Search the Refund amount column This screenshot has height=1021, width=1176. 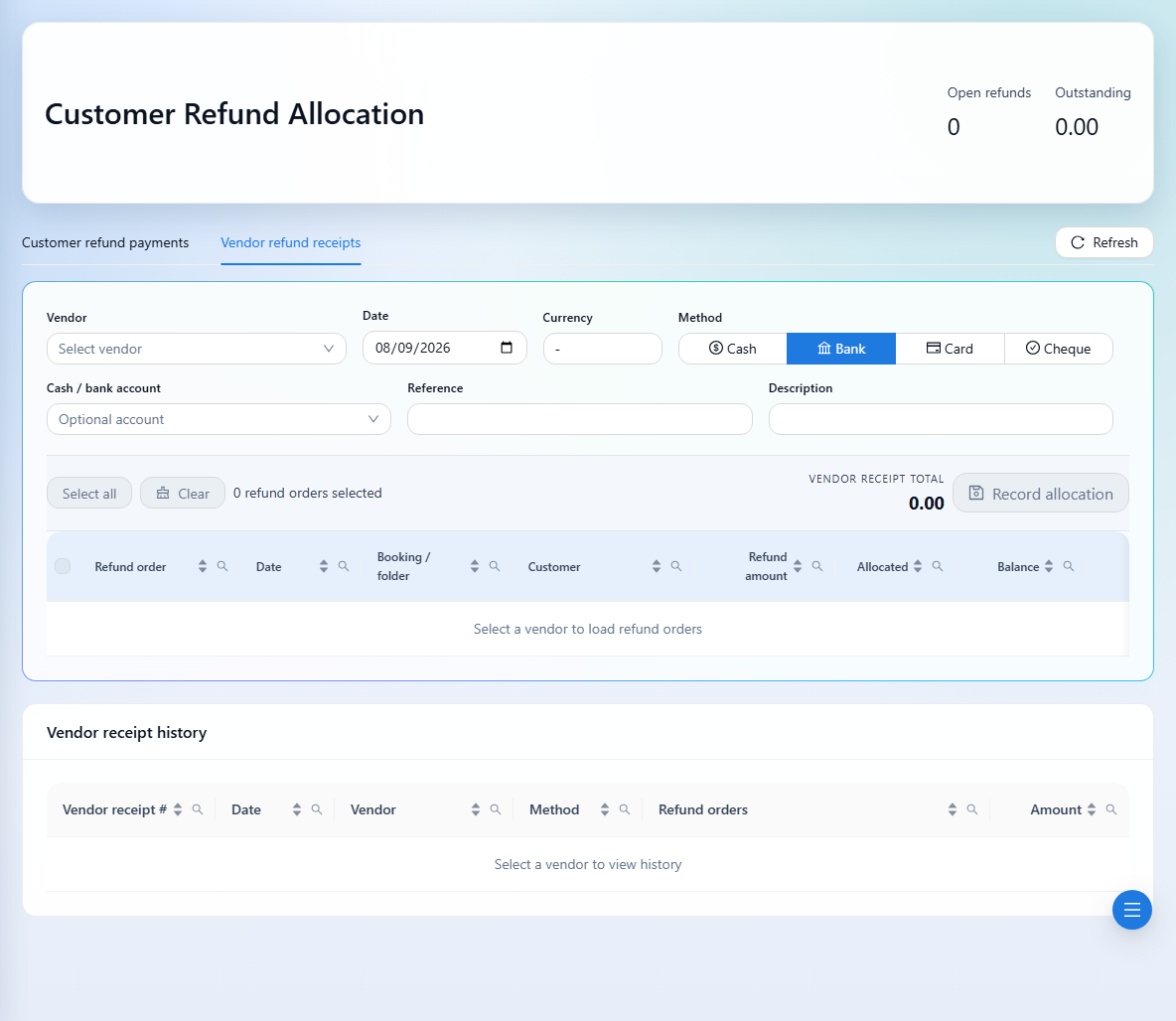click(817, 566)
